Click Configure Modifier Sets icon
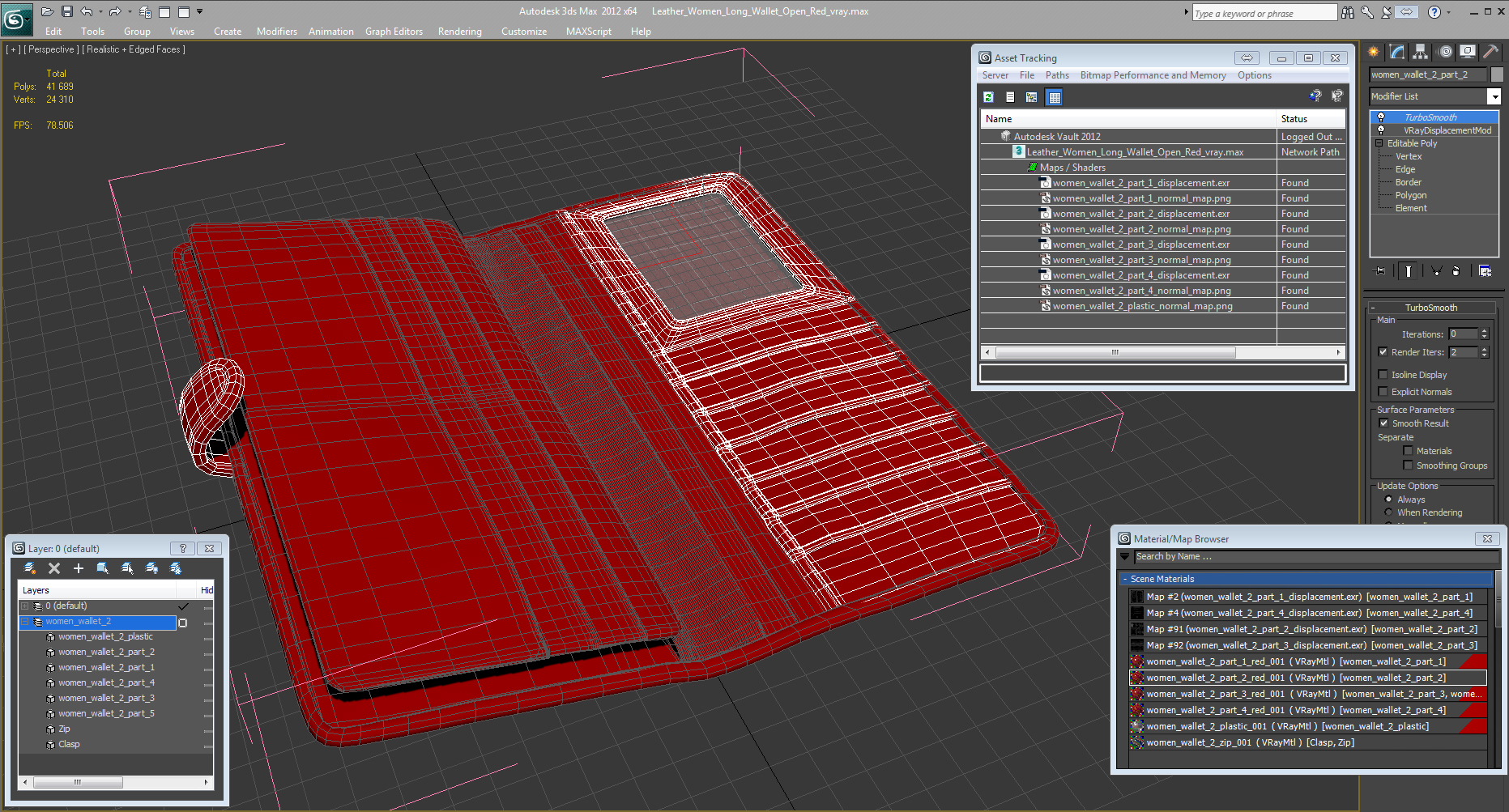This screenshot has height=812, width=1509. 1485,271
